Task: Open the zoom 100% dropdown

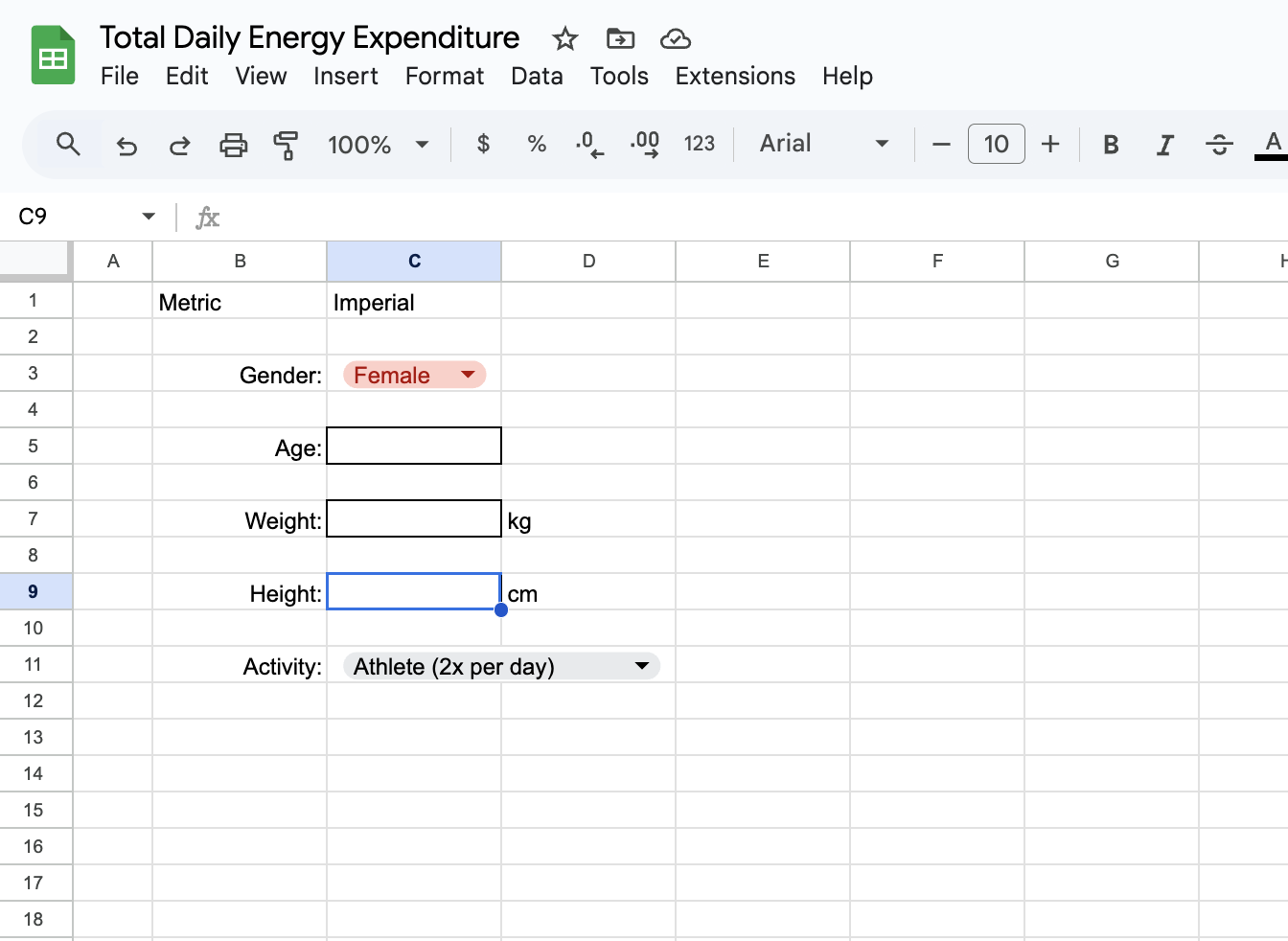Action: pos(379,145)
